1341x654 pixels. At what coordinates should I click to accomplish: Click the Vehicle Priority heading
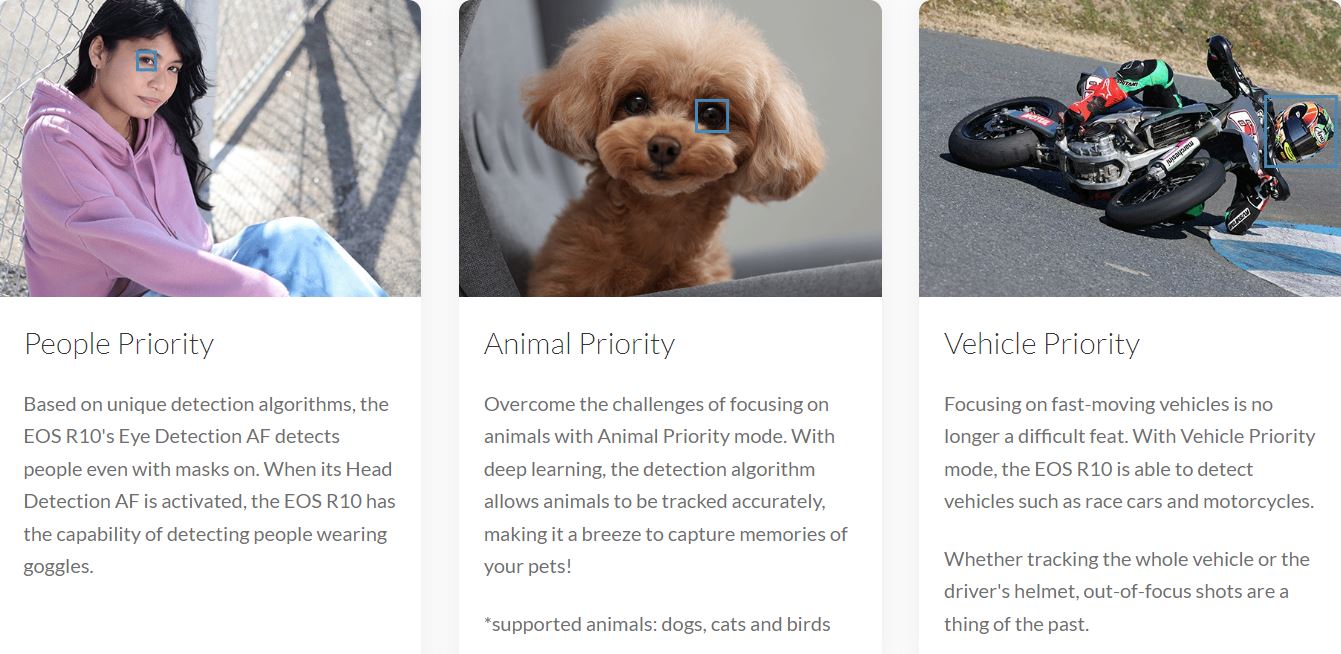point(1041,344)
